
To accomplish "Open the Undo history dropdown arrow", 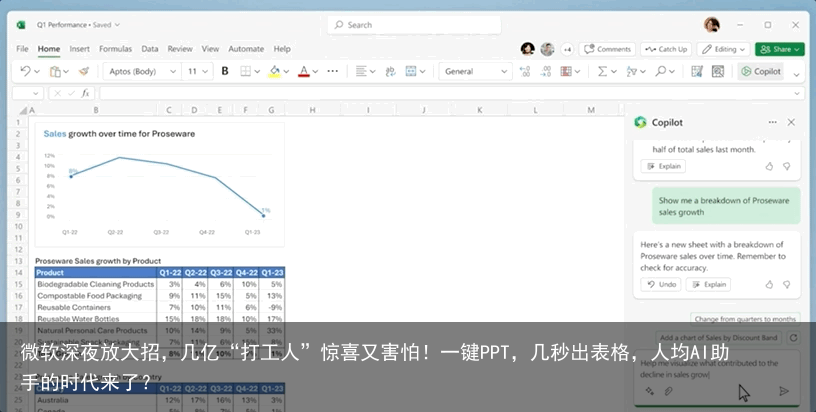I will 37,72.
